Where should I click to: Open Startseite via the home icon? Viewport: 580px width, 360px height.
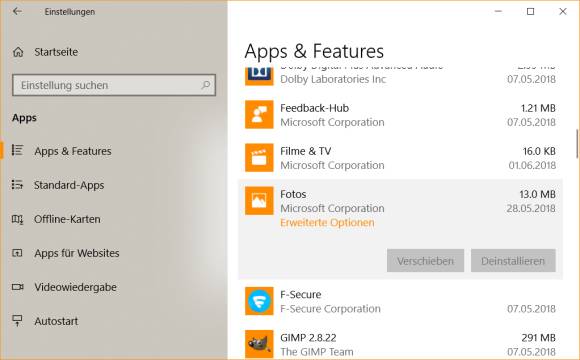tap(18, 52)
